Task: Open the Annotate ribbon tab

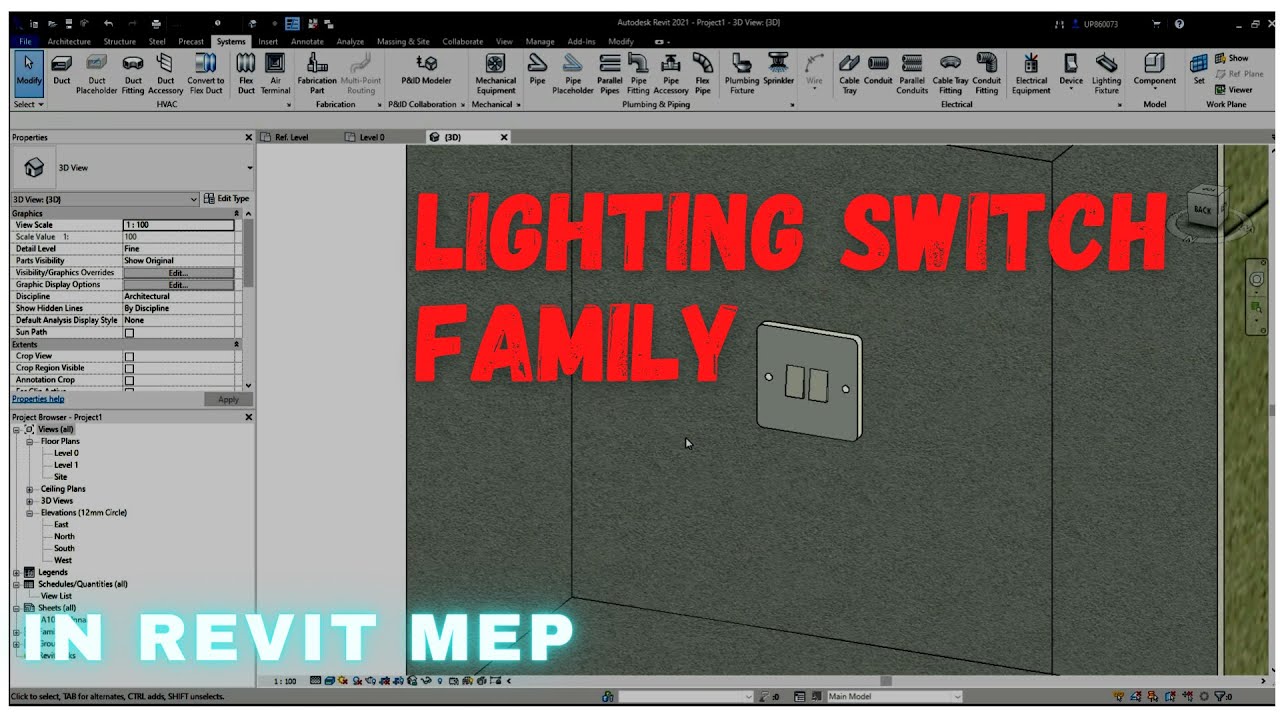Action: pyautogui.click(x=307, y=42)
